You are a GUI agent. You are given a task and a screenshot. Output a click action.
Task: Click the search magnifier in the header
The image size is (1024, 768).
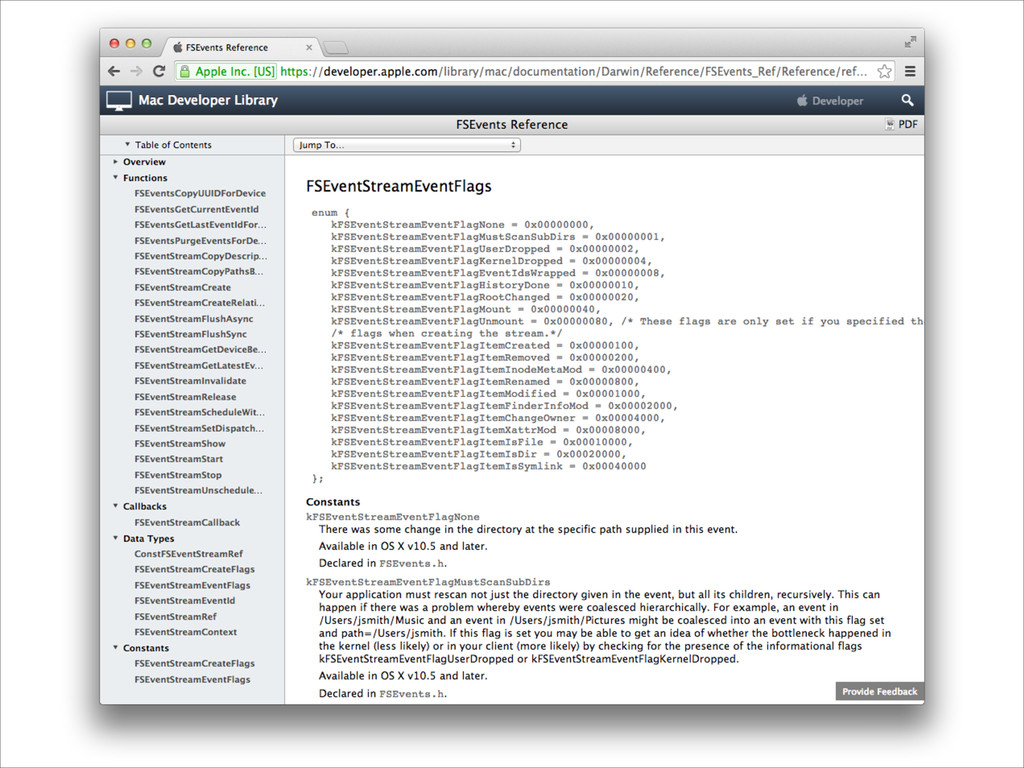click(x=907, y=100)
